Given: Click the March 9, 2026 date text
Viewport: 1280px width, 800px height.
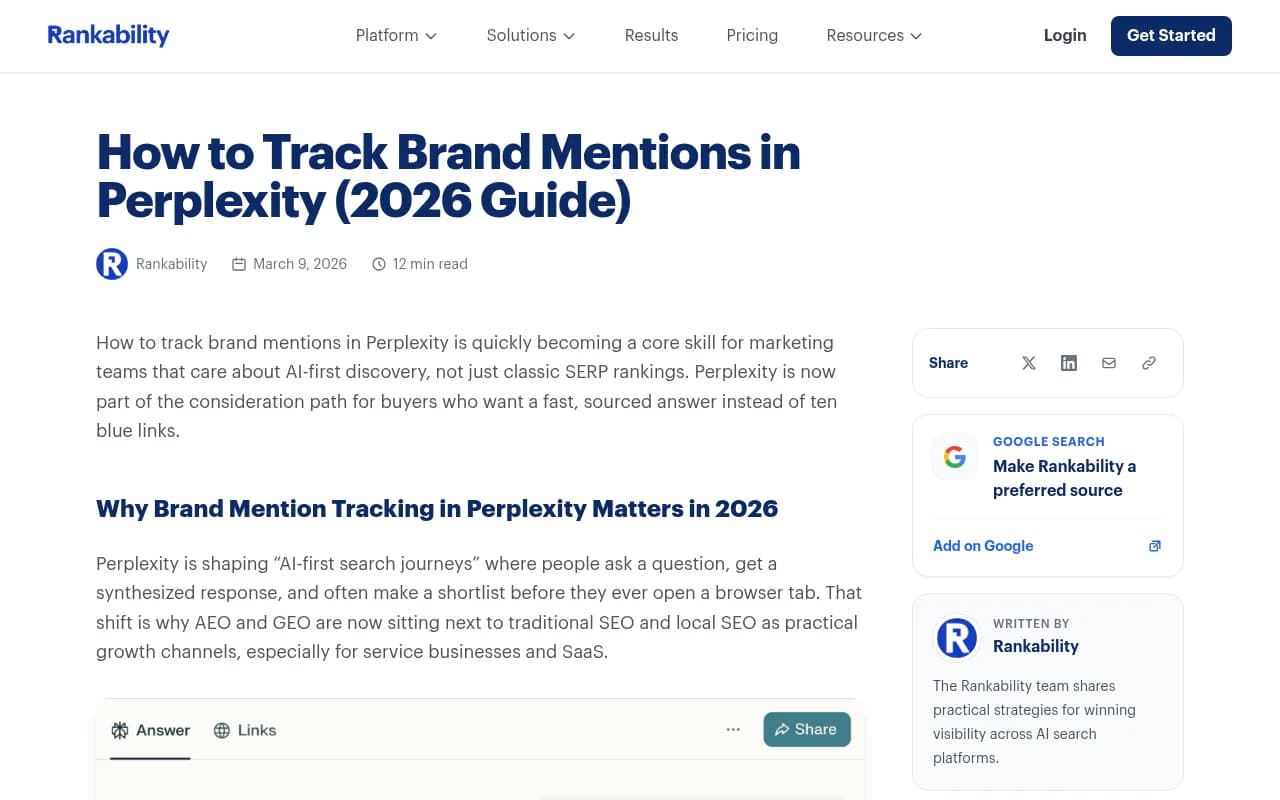Looking at the screenshot, I should [300, 264].
